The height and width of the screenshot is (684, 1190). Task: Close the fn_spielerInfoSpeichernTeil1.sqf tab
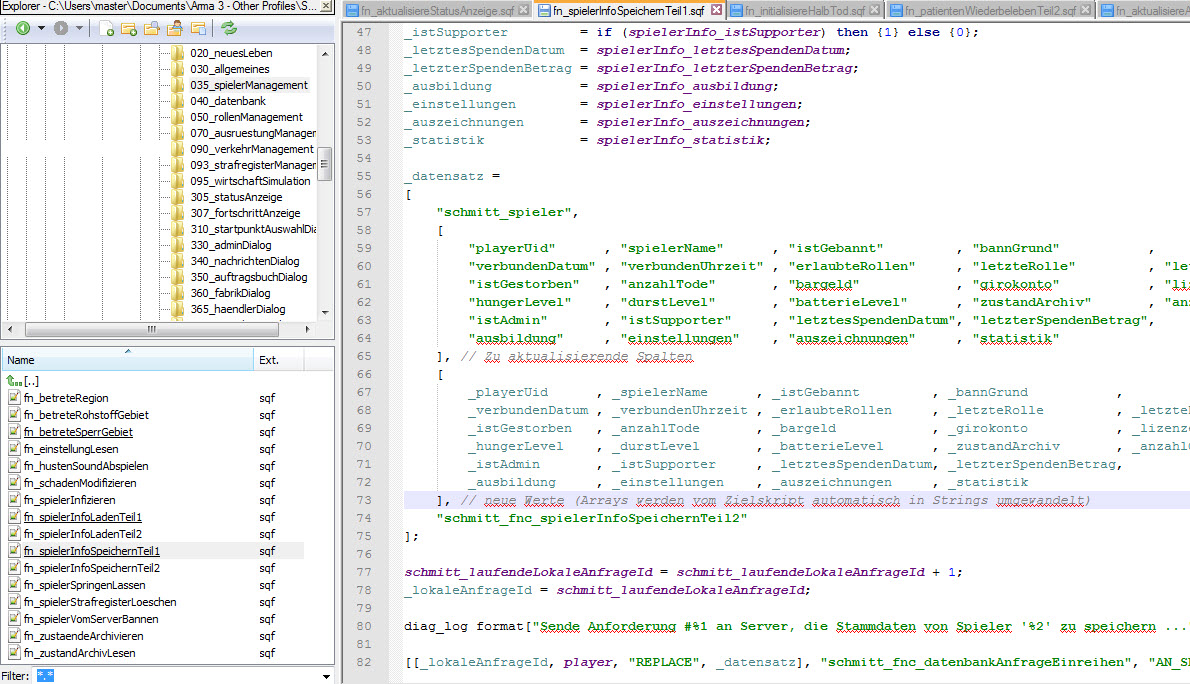tap(716, 10)
